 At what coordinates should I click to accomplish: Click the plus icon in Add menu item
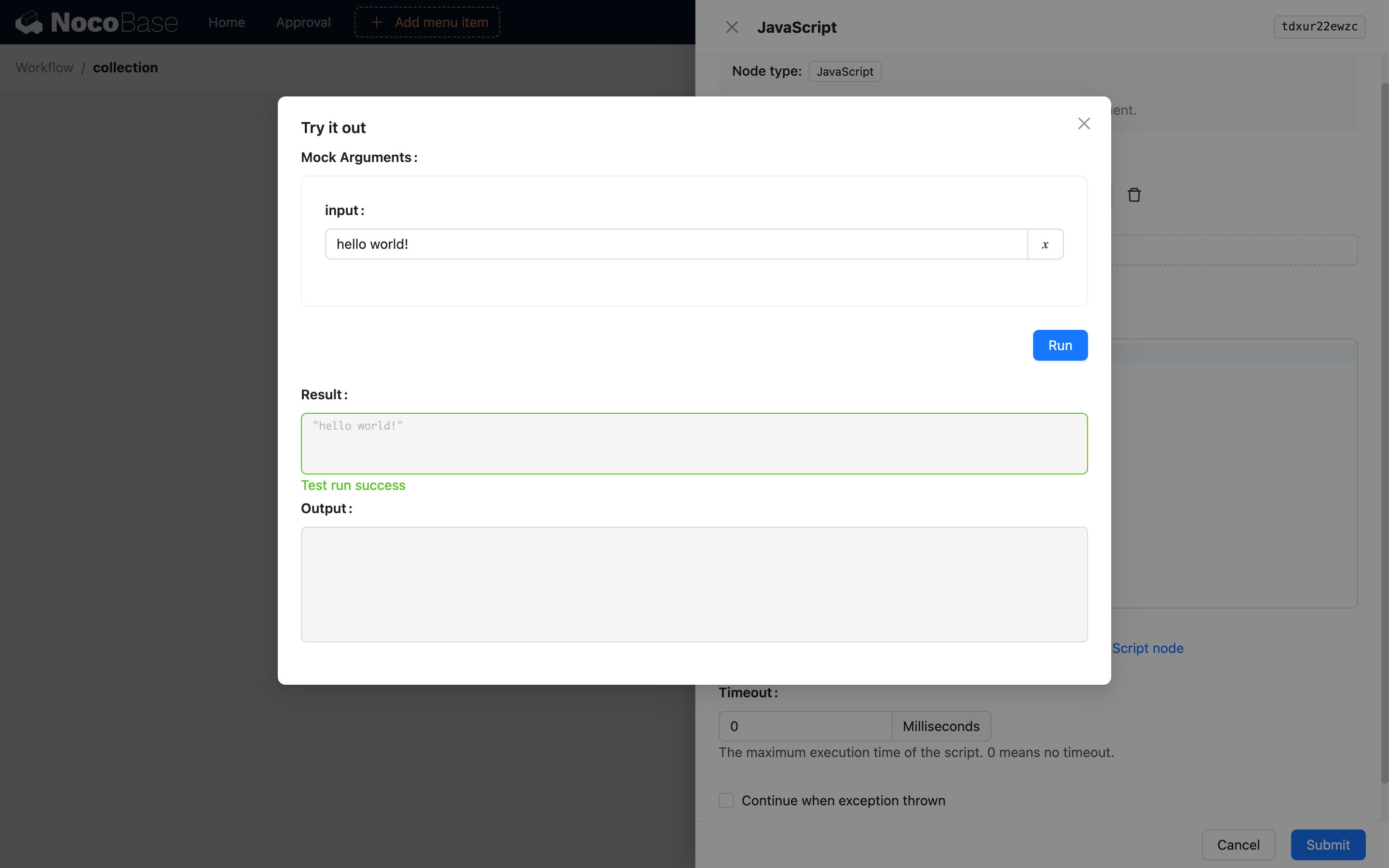[377, 22]
